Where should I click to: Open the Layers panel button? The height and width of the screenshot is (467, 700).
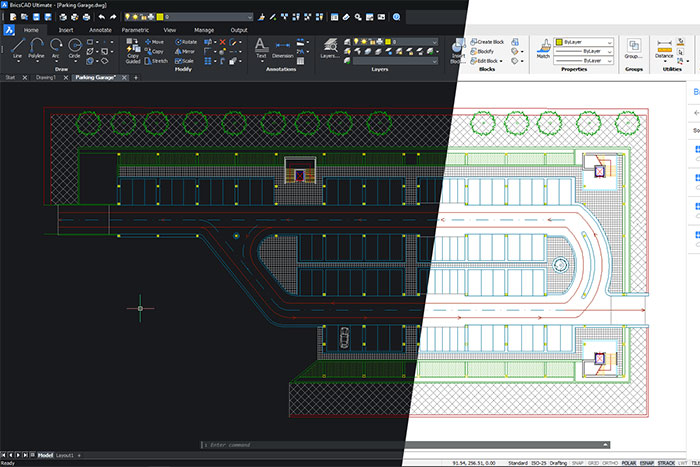point(330,48)
